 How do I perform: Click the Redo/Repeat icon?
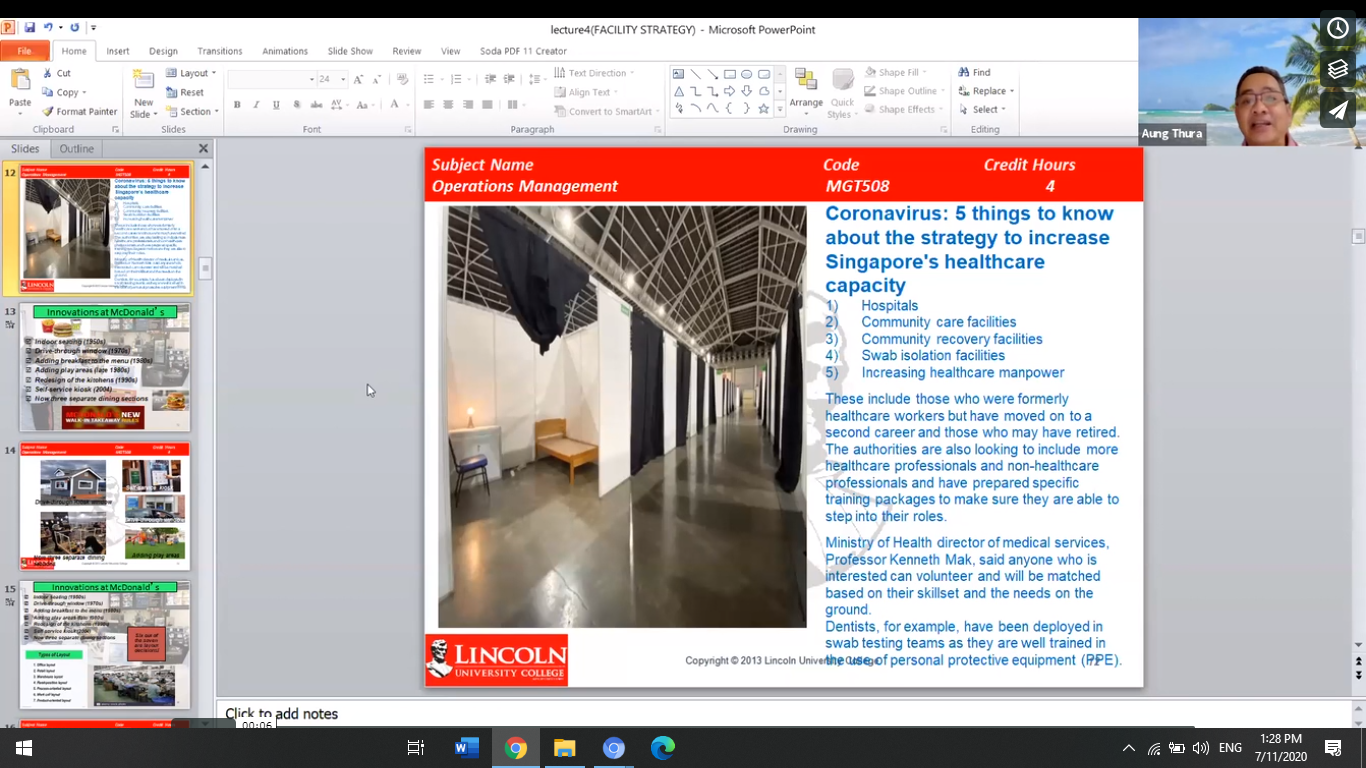coord(76,27)
